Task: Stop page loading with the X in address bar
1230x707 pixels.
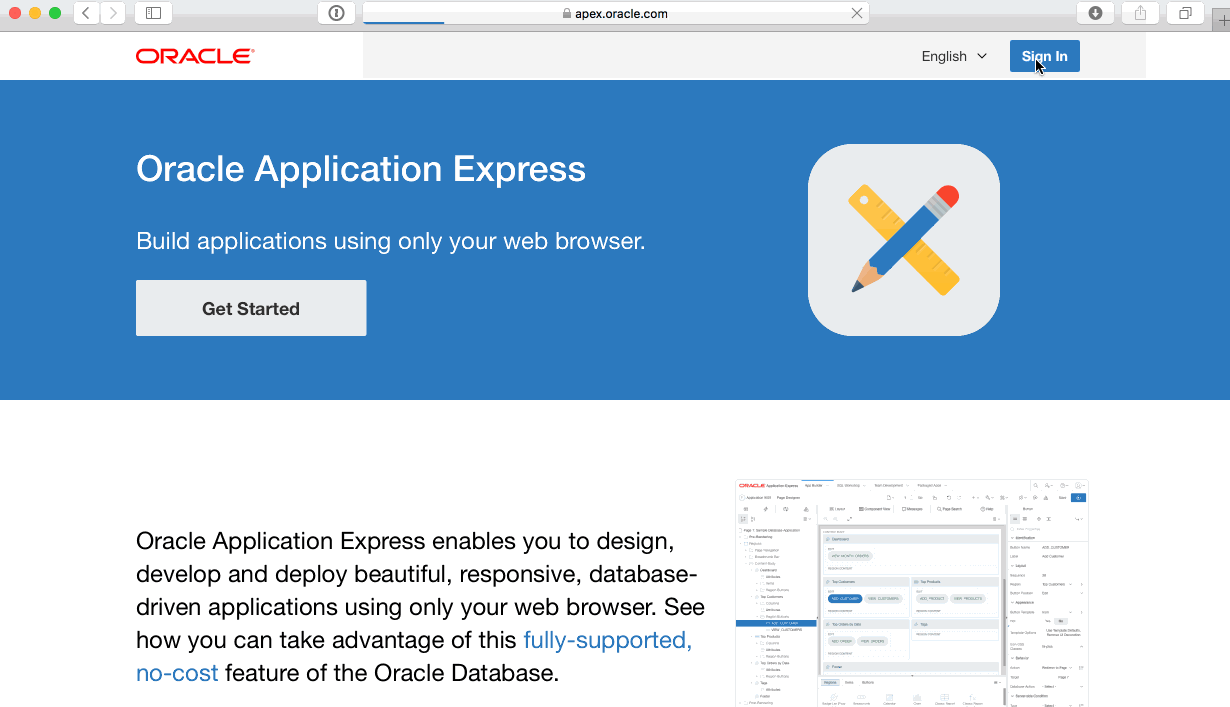Action: click(x=856, y=14)
